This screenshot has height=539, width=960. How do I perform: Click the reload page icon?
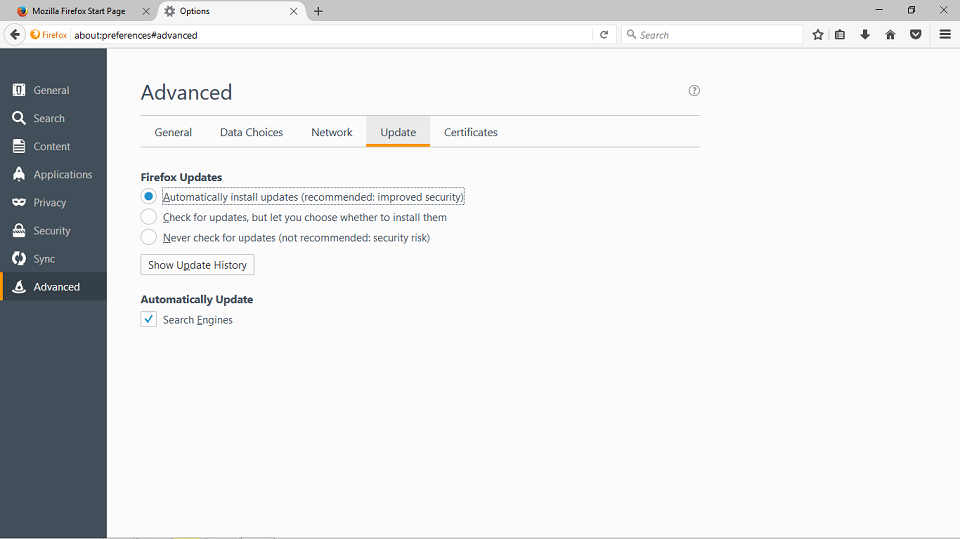[x=604, y=35]
